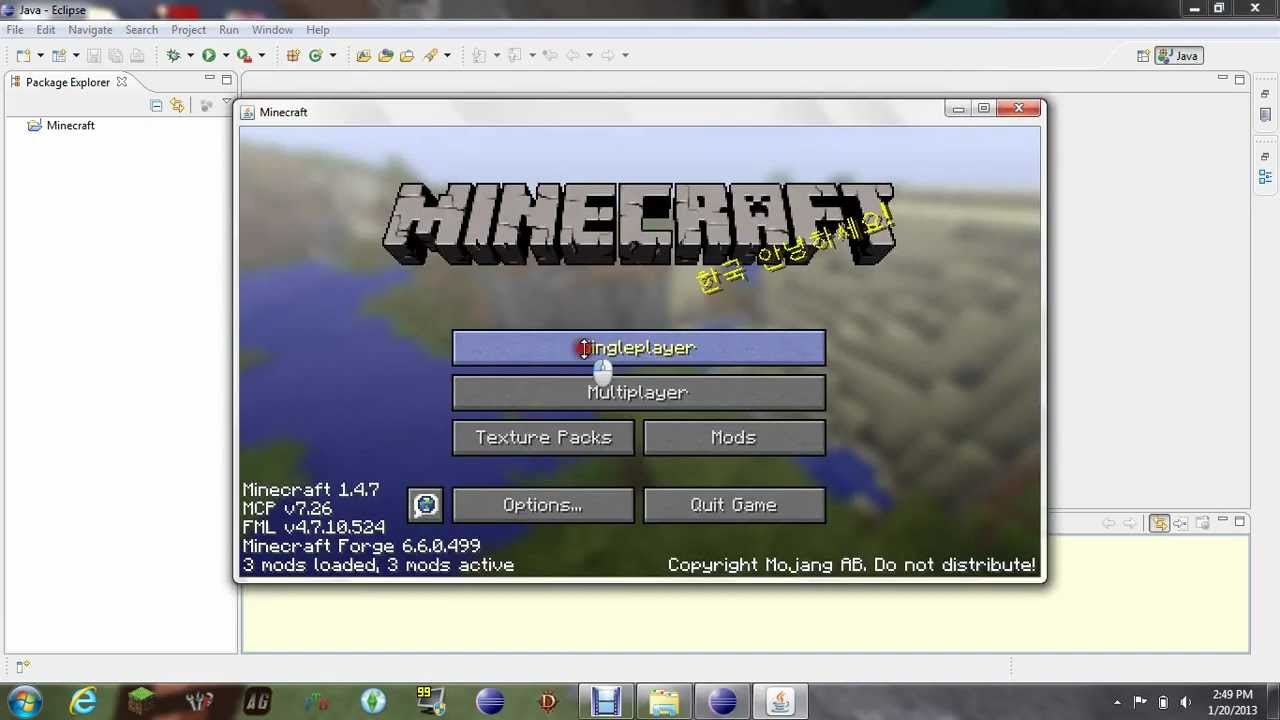Open the File menu
This screenshot has width=1280, height=720.
point(15,30)
